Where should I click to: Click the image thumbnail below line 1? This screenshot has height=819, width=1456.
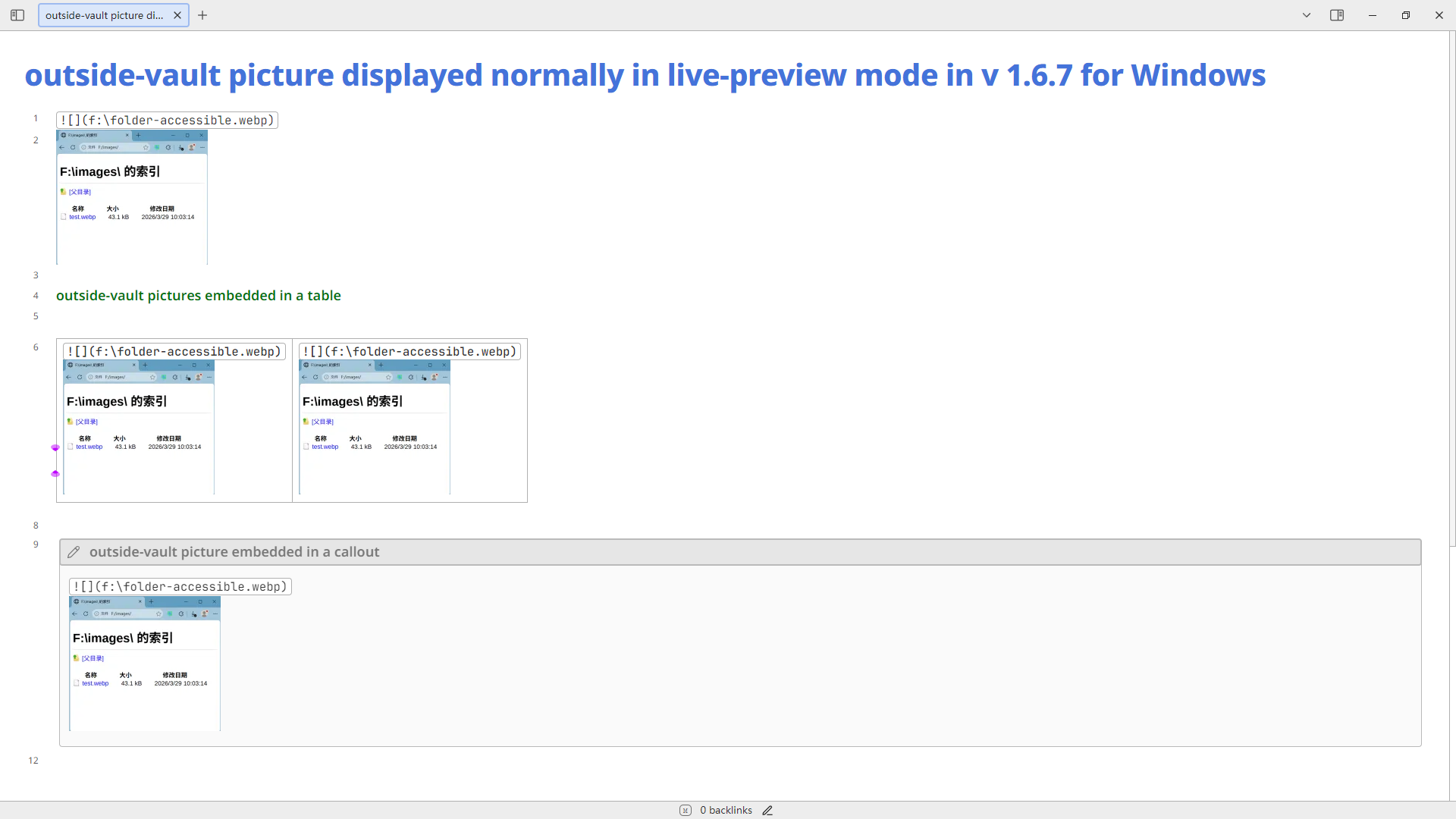tap(132, 197)
